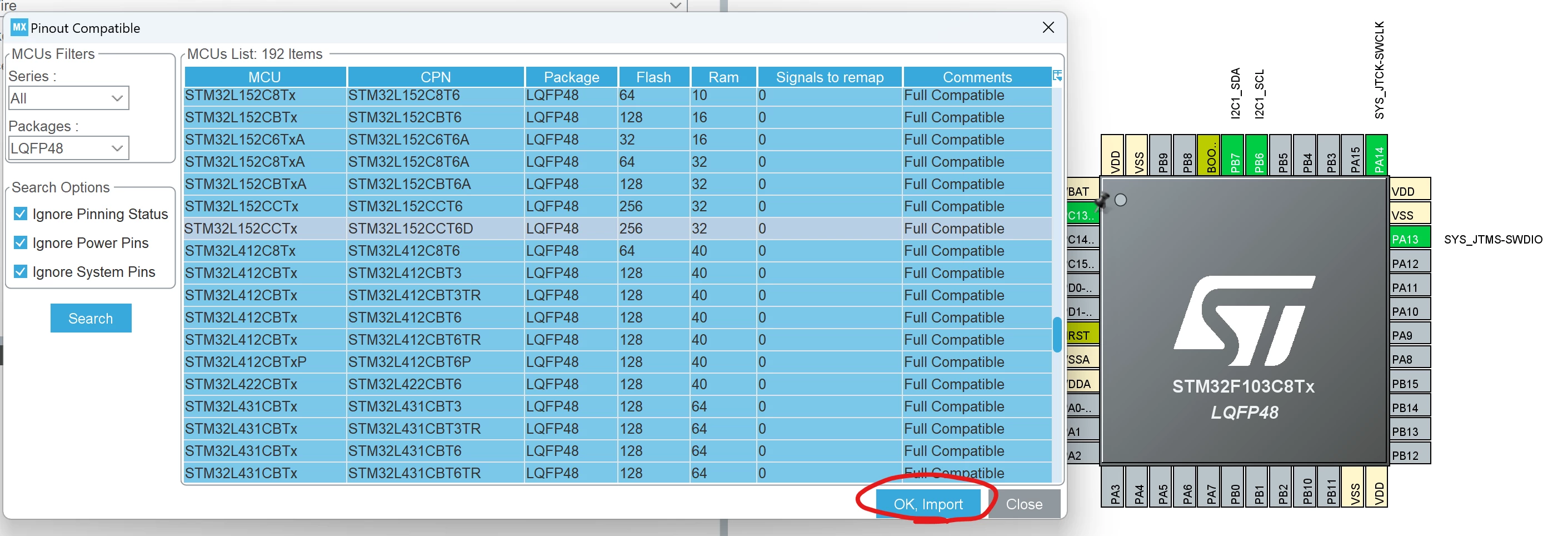This screenshot has width=1568, height=536.
Task: Select the green PA13 pin on the chip
Action: pos(1410,239)
